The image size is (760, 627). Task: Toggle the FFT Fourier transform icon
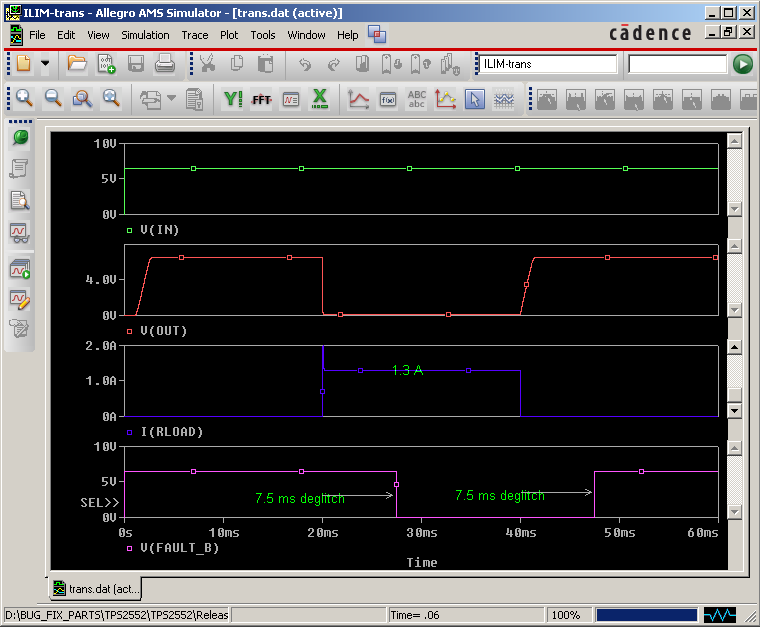pos(262,99)
